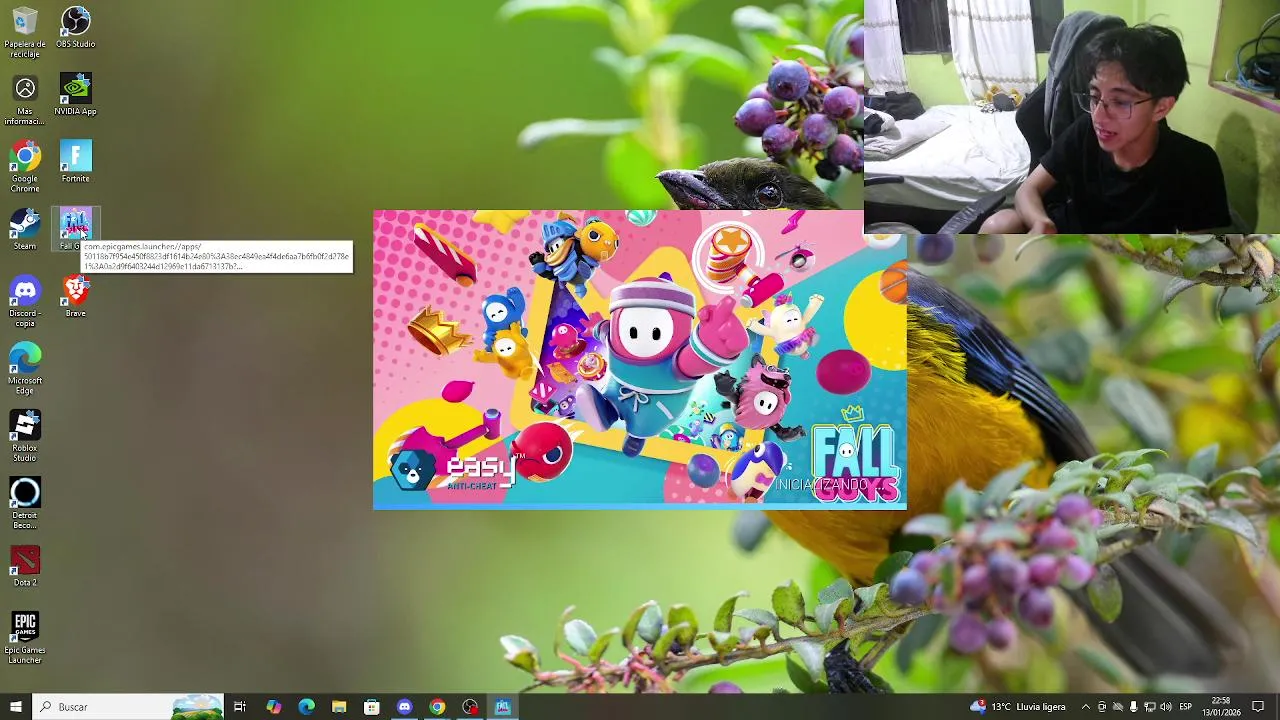Switch to OBS Studio from the taskbar
The width and height of the screenshot is (1280, 720).
point(470,707)
